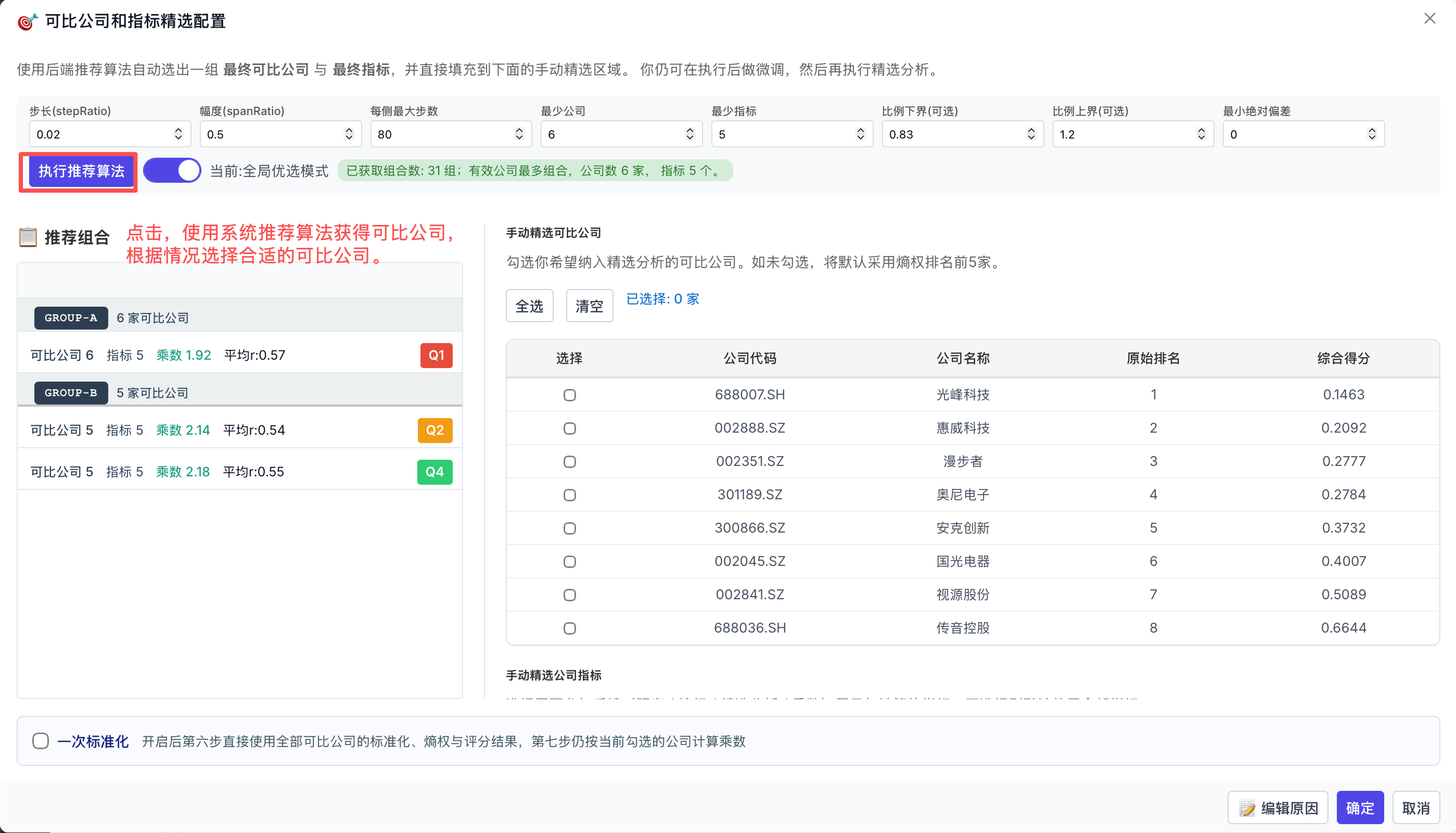Viewport: 1456px width, 833px height.
Task: Cancel the dialog with 取消
Action: [x=1416, y=808]
